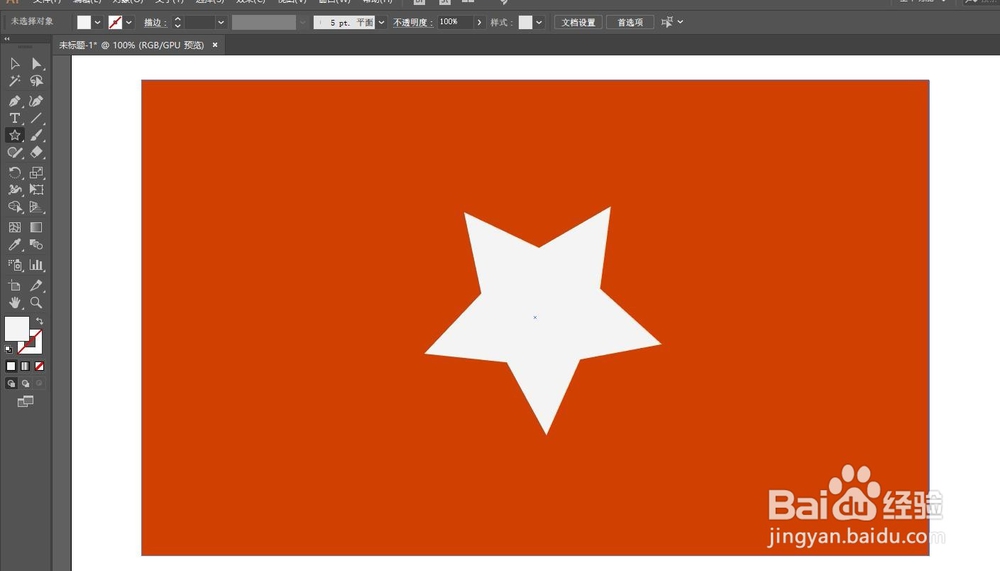Activate the Type tool

point(15,118)
